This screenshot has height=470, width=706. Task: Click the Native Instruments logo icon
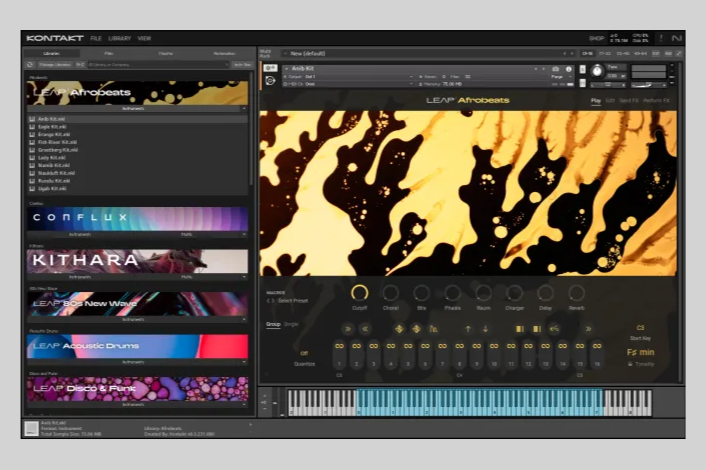pos(676,38)
